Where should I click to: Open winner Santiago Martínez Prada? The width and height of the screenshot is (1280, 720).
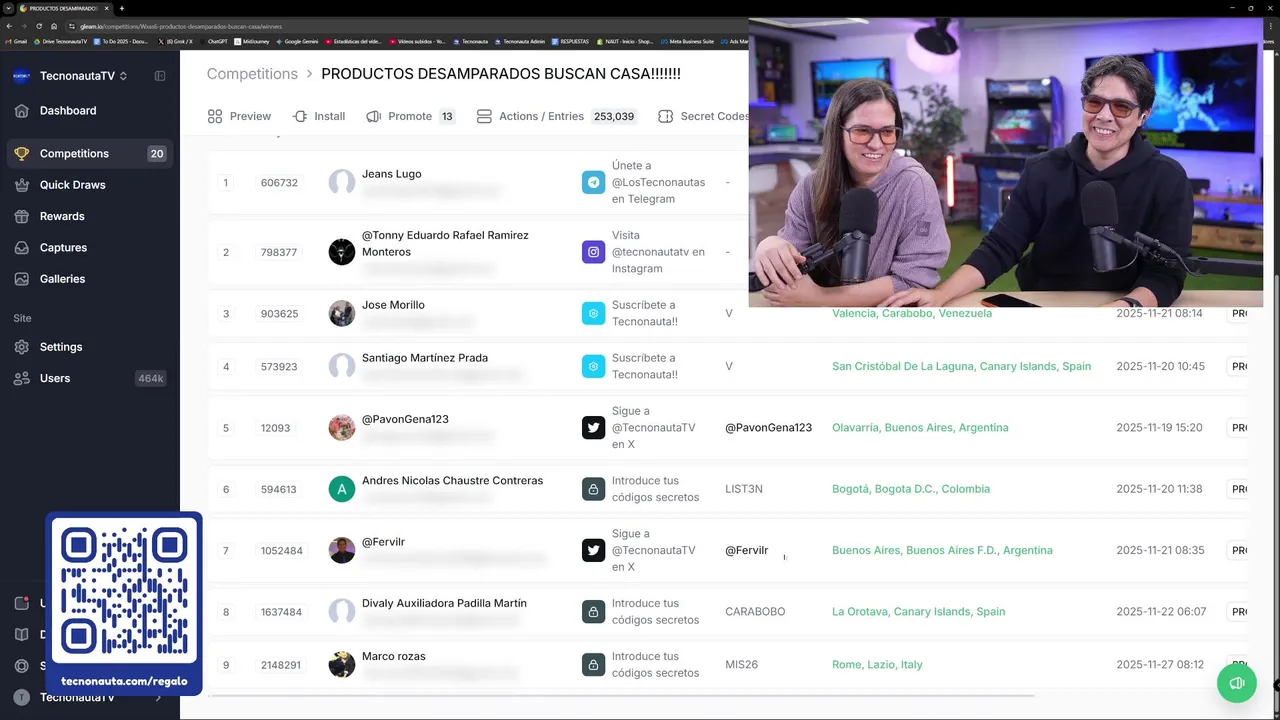point(425,358)
